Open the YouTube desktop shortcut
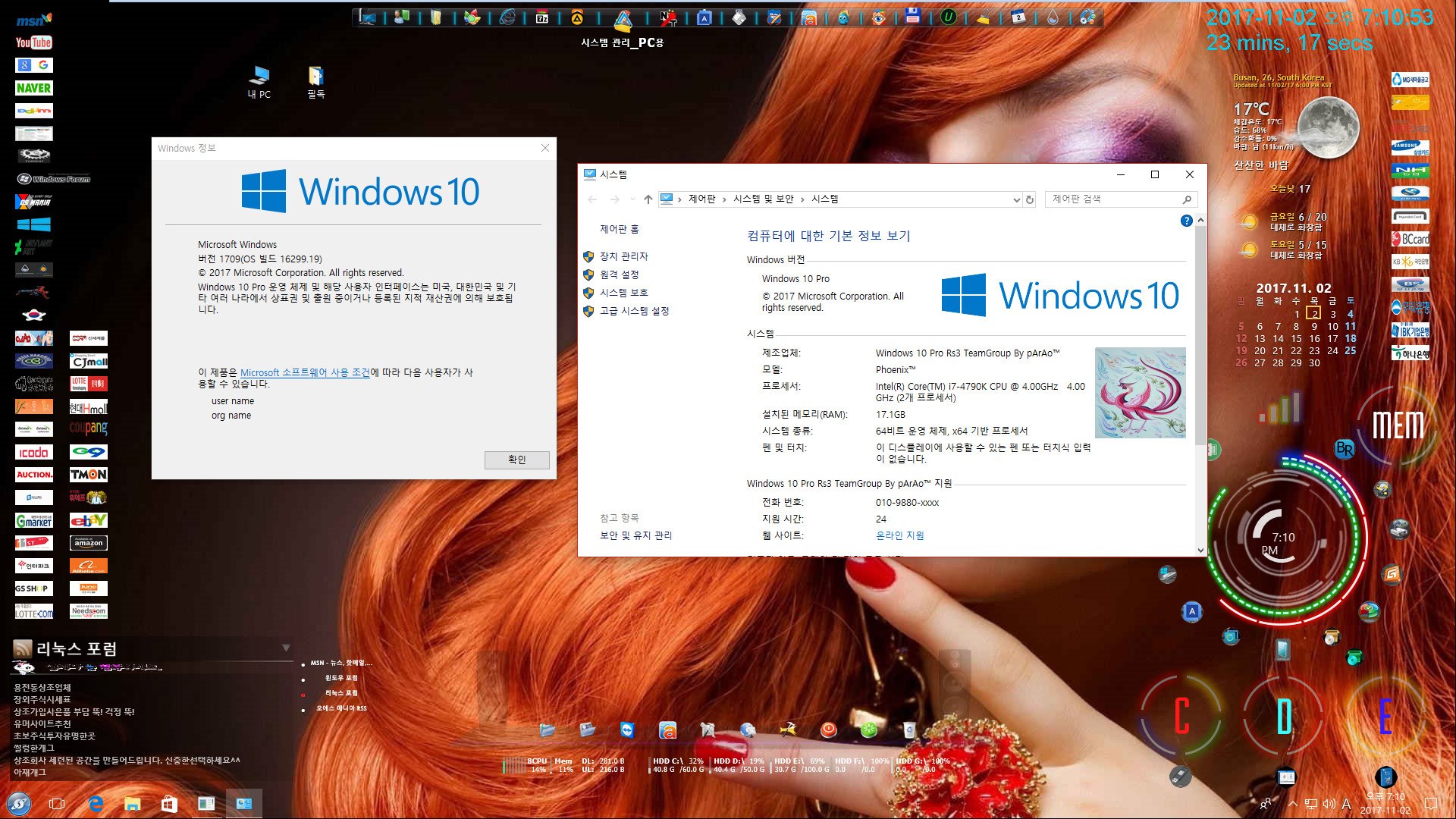Screen dimensions: 1456x819 pyautogui.click(x=33, y=42)
